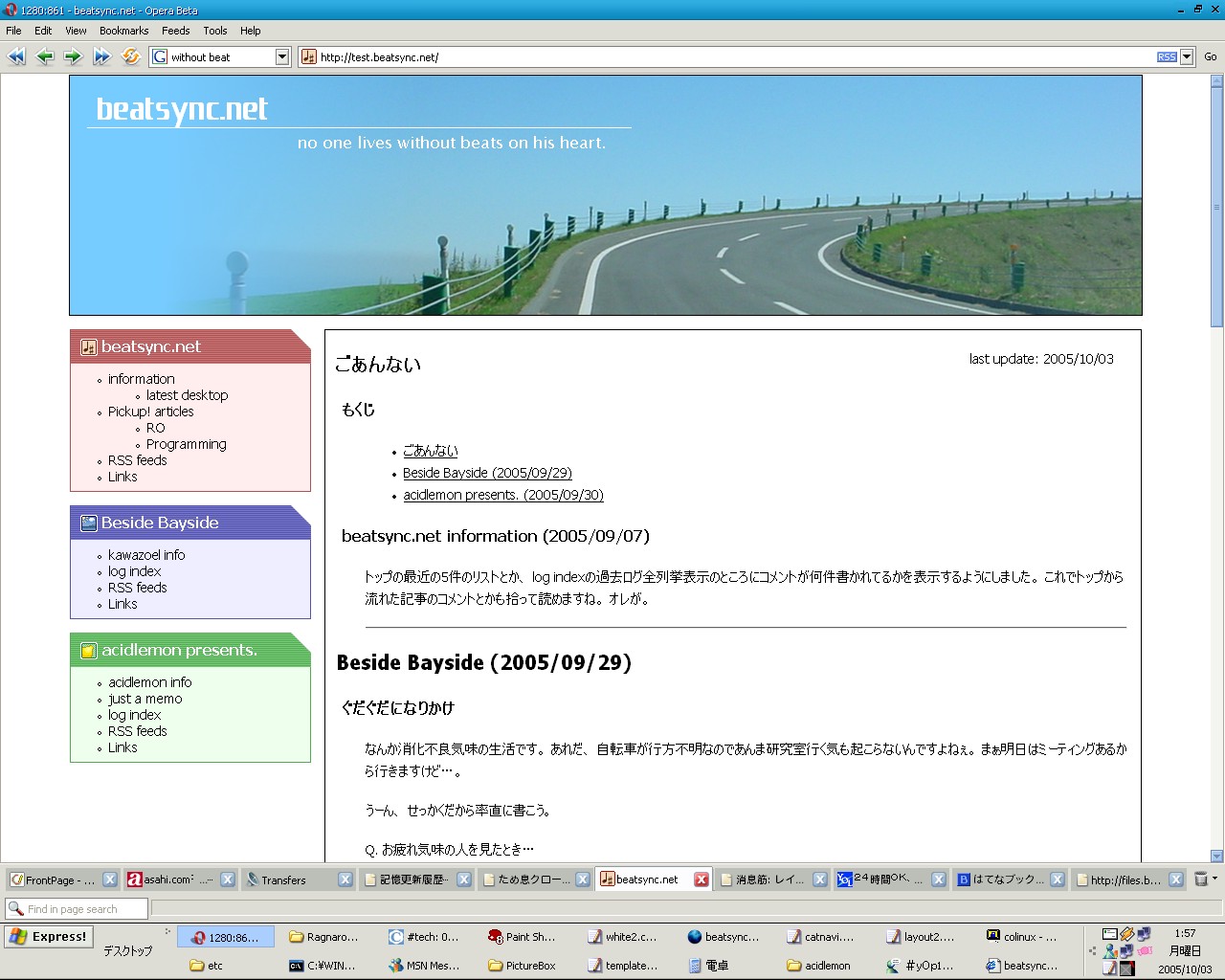This screenshot has height=980, width=1225.
Task: Click the green Back arrow
Action: 45,56
